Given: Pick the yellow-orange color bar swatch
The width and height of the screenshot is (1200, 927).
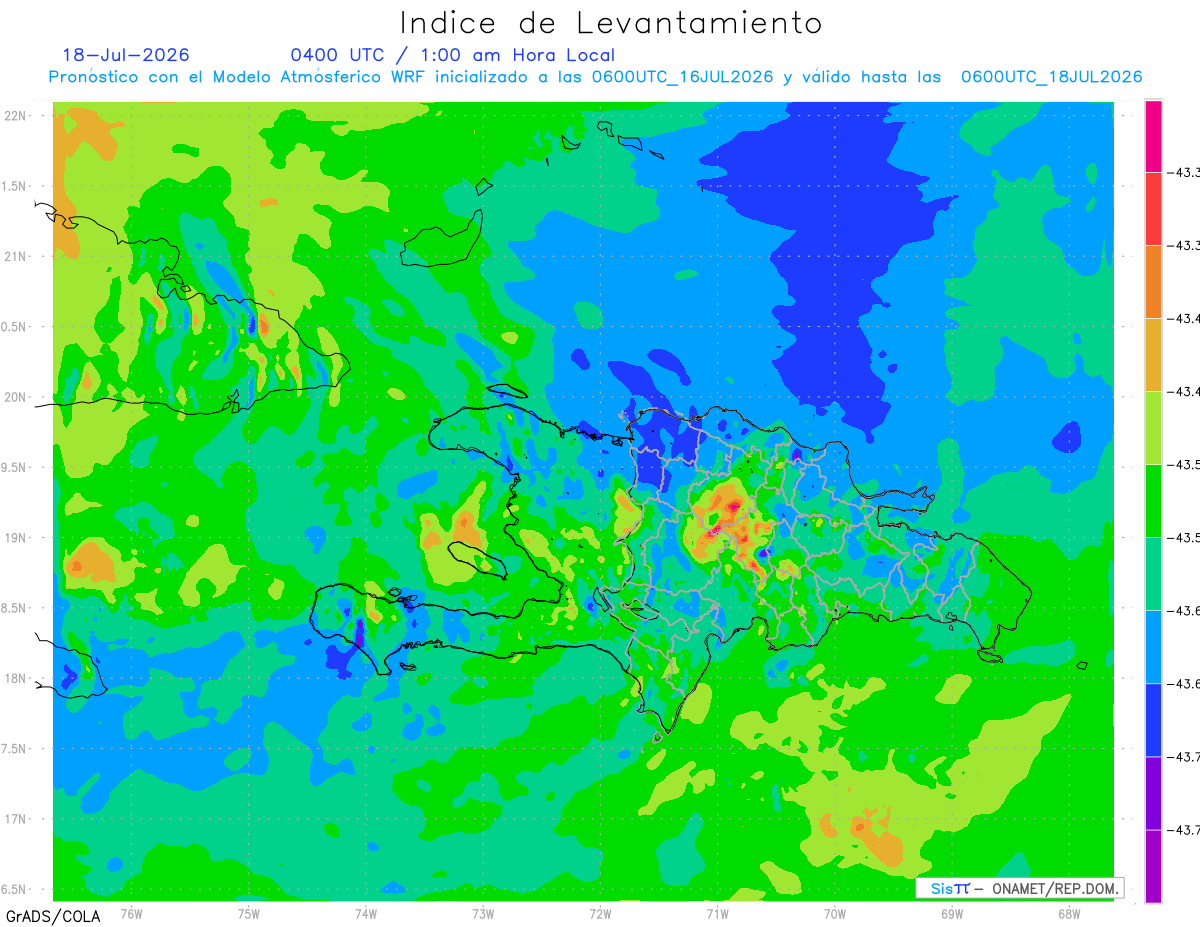Looking at the screenshot, I should [1153, 355].
